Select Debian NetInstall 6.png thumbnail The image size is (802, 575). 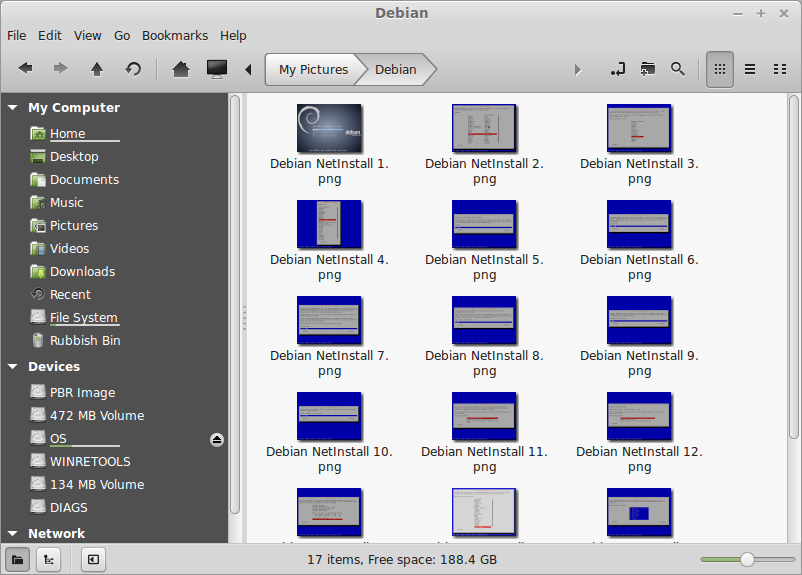(639, 224)
